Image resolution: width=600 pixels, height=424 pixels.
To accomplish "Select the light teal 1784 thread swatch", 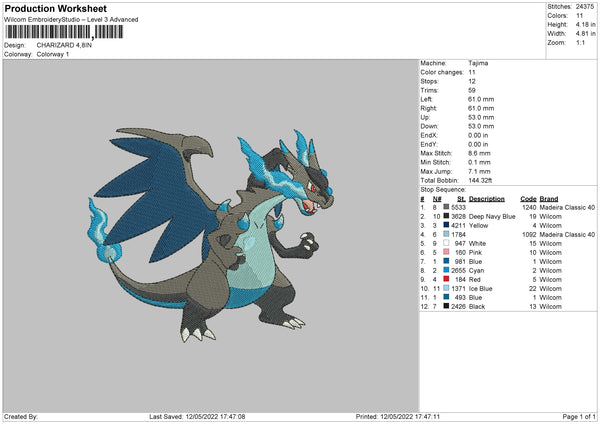I will click(x=446, y=234).
